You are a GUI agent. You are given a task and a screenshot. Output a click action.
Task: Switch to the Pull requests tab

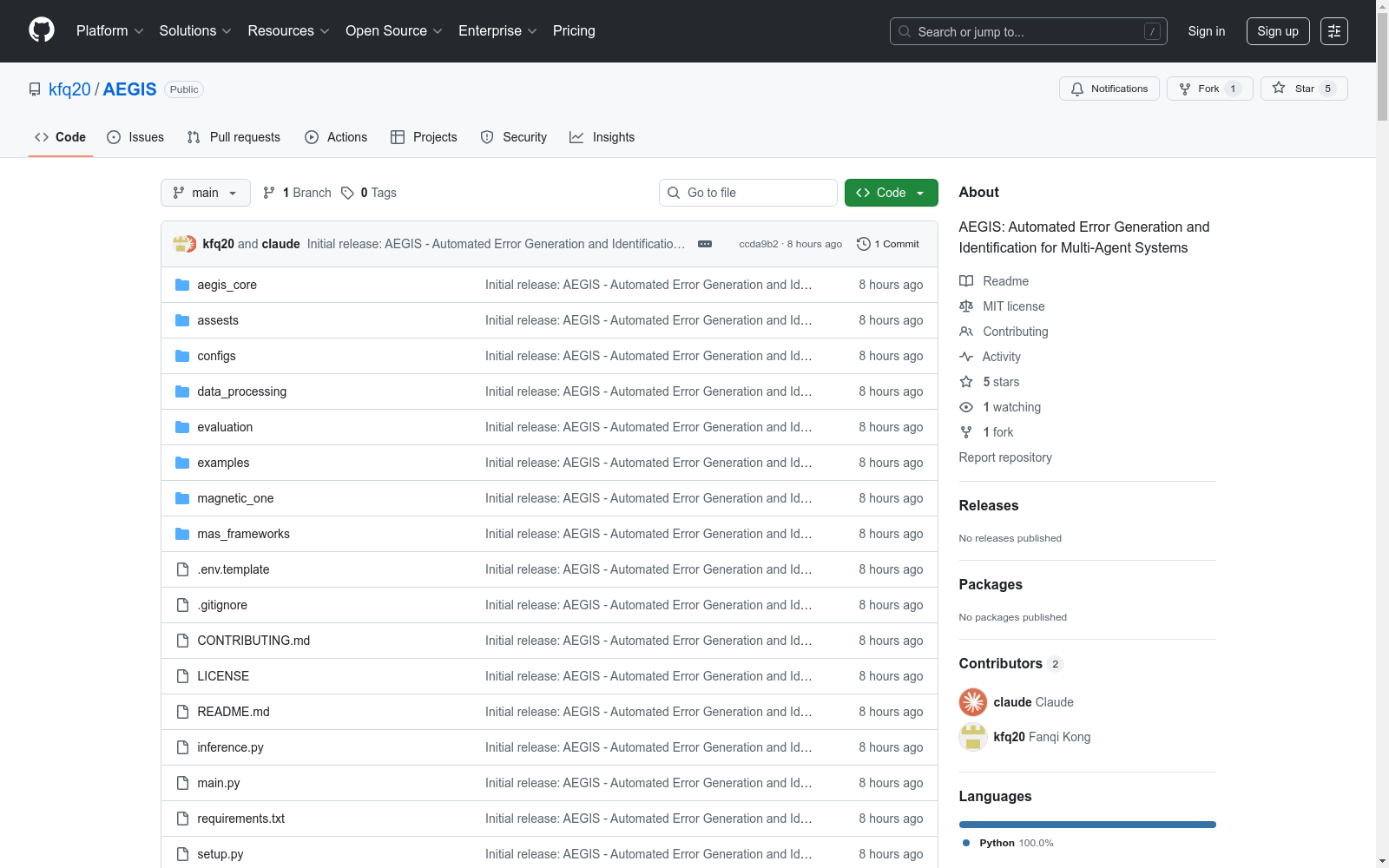click(x=234, y=137)
